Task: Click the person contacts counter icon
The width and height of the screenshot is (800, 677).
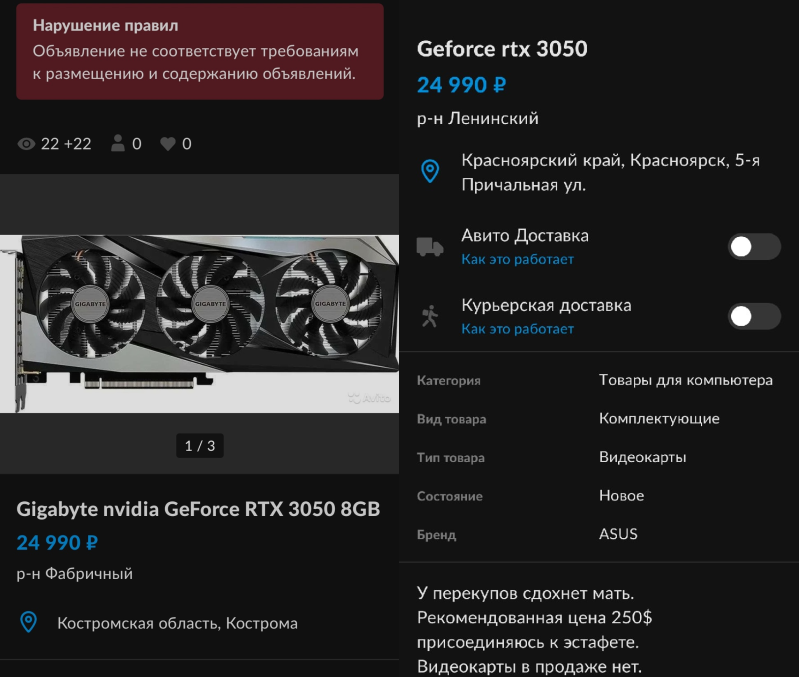Action: (118, 144)
